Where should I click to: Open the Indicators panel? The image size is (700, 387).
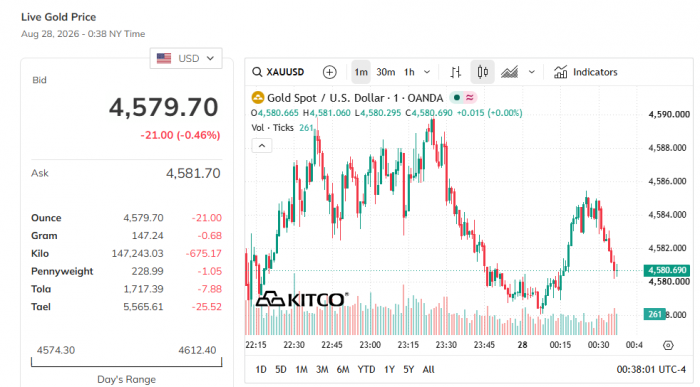click(x=585, y=72)
